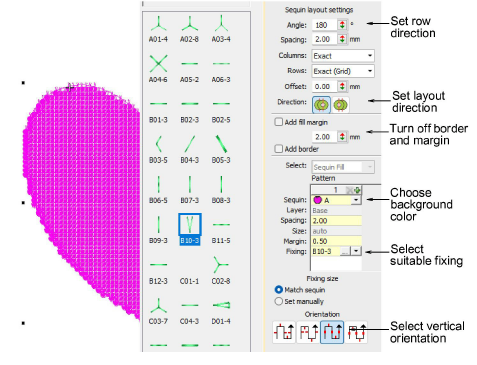This screenshot has width=477, height=365.
Task: Click the Margin 0.50 cell
Action: (x=336, y=241)
